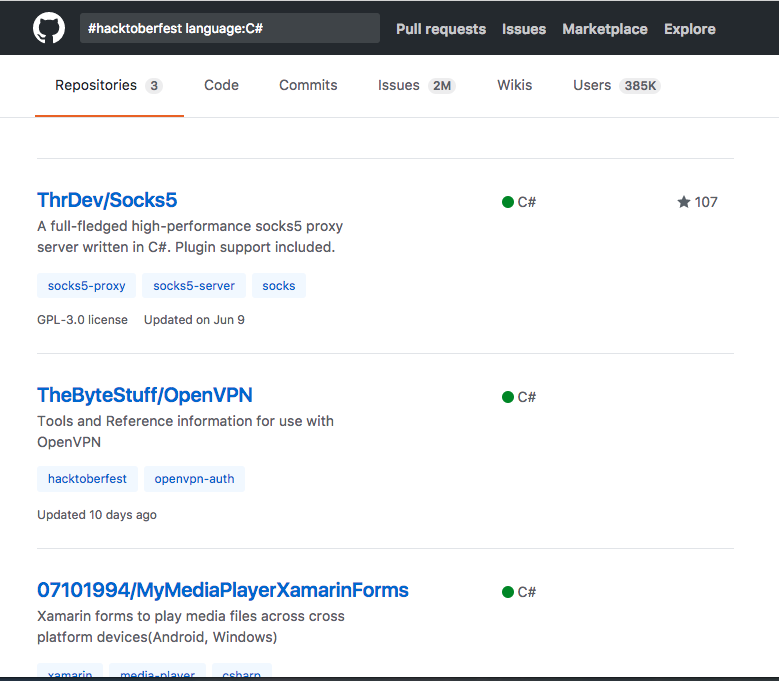Click 'GPL-3.0 license' text
This screenshot has width=779, height=681.
[x=82, y=320]
